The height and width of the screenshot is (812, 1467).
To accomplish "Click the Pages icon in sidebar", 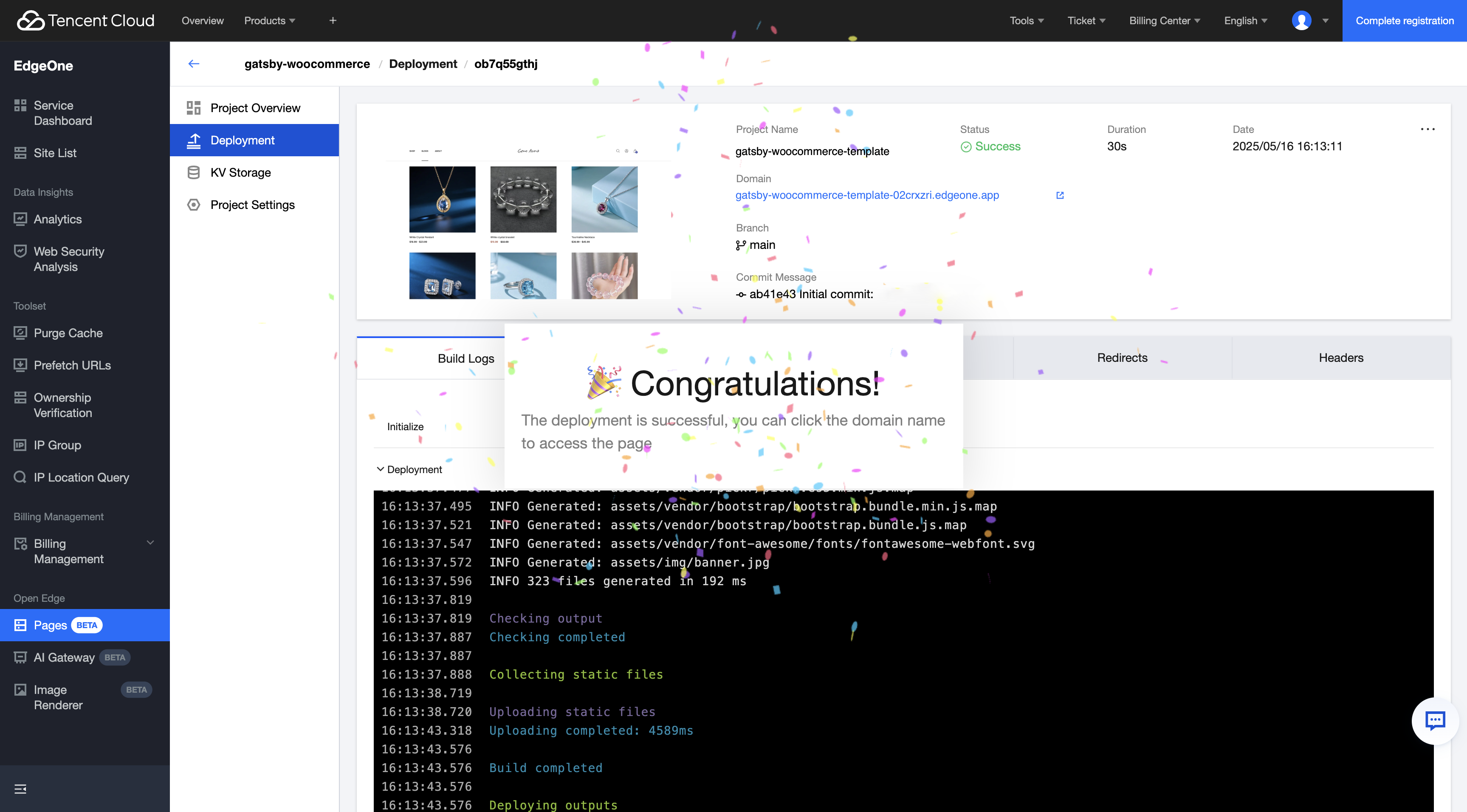I will pyautogui.click(x=20, y=625).
